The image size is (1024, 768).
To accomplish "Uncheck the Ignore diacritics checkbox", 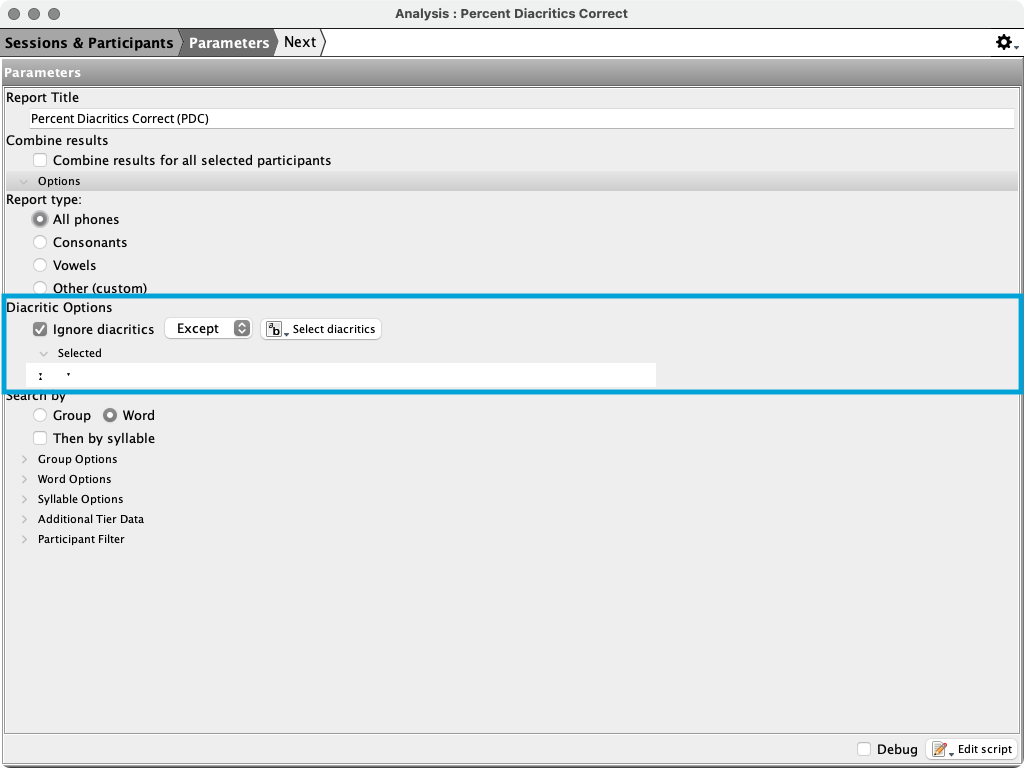I will (x=40, y=329).
